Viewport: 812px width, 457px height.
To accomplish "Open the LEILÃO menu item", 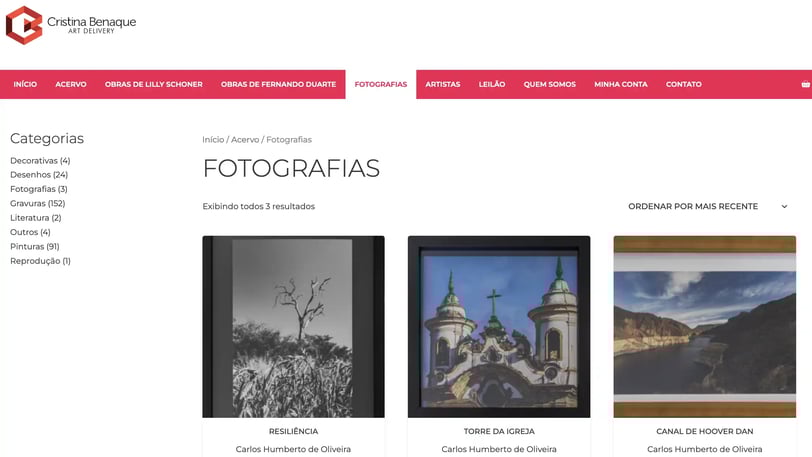I will tap(492, 84).
